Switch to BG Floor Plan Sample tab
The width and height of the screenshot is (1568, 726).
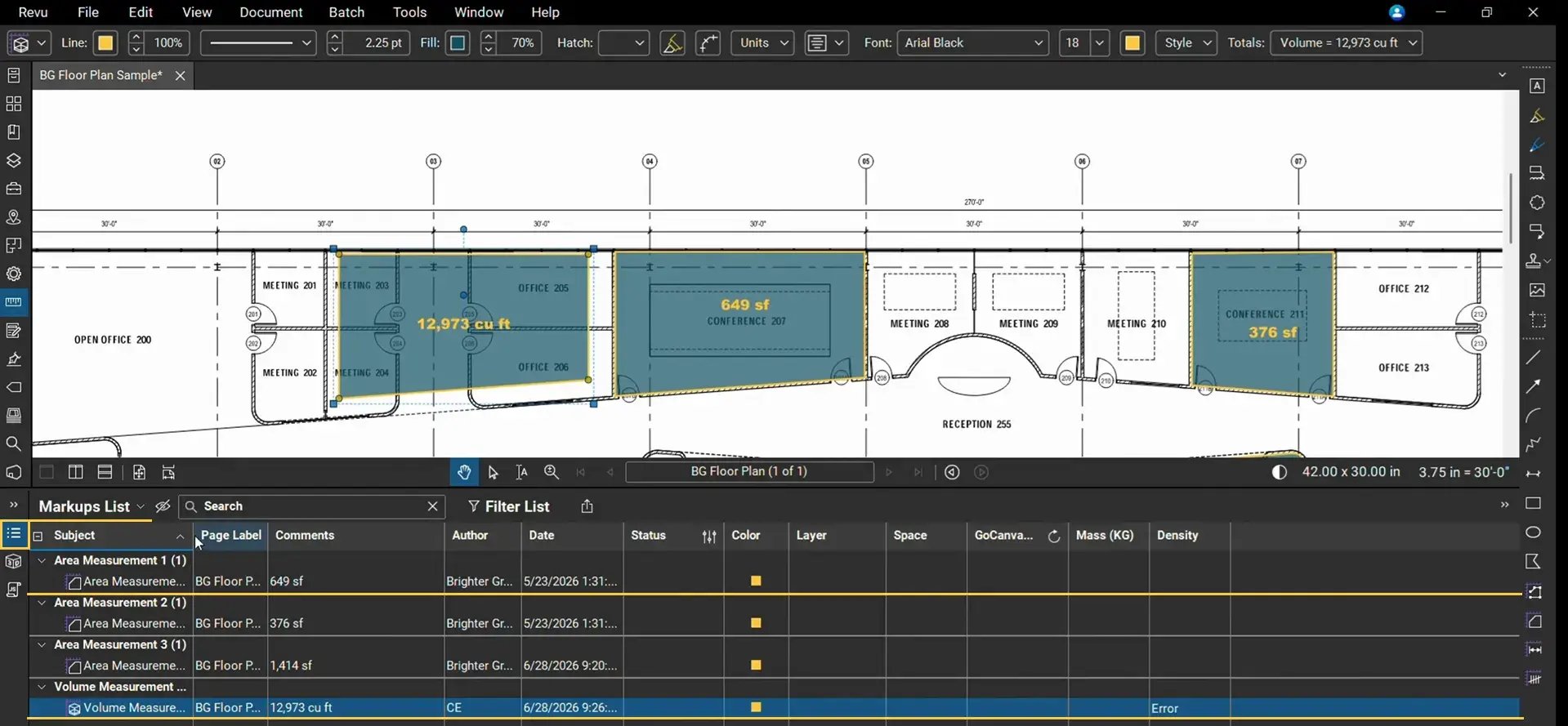click(101, 75)
